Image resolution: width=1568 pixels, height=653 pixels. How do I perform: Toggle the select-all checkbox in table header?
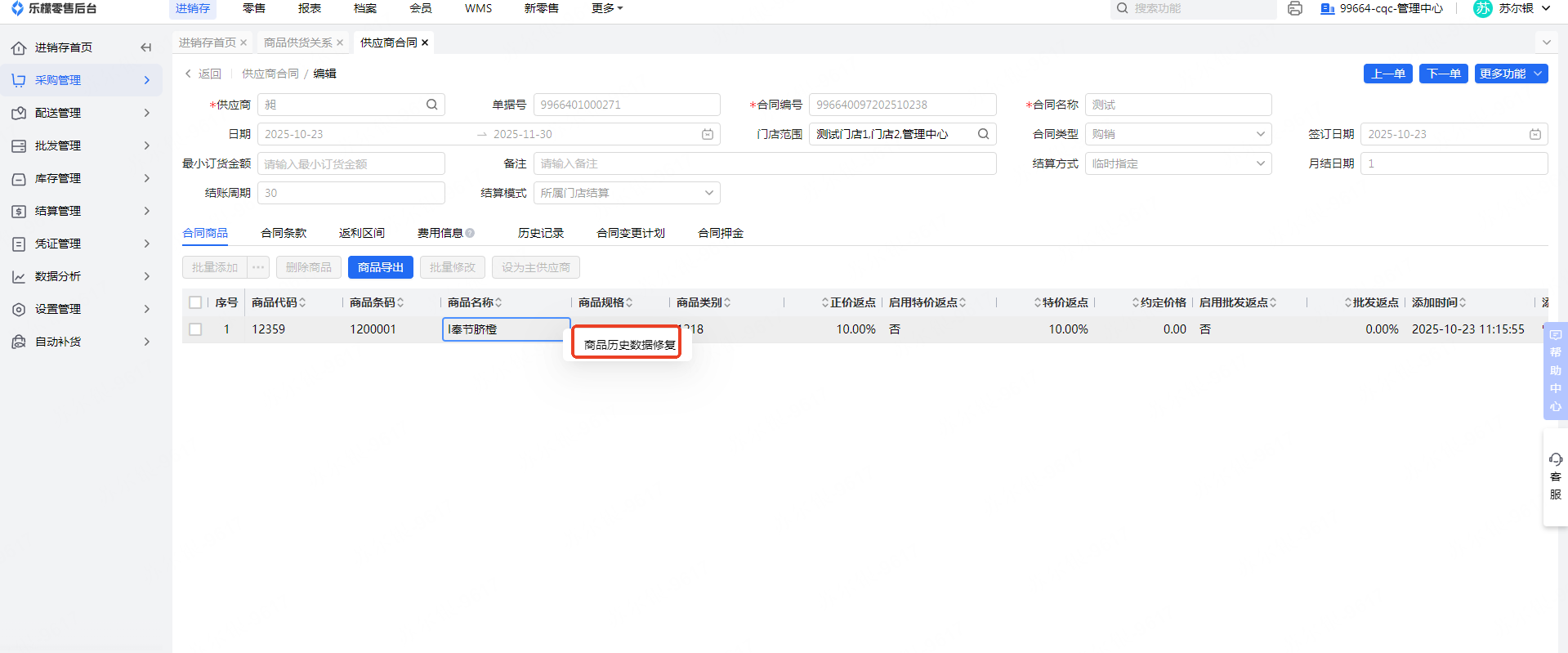pos(195,302)
